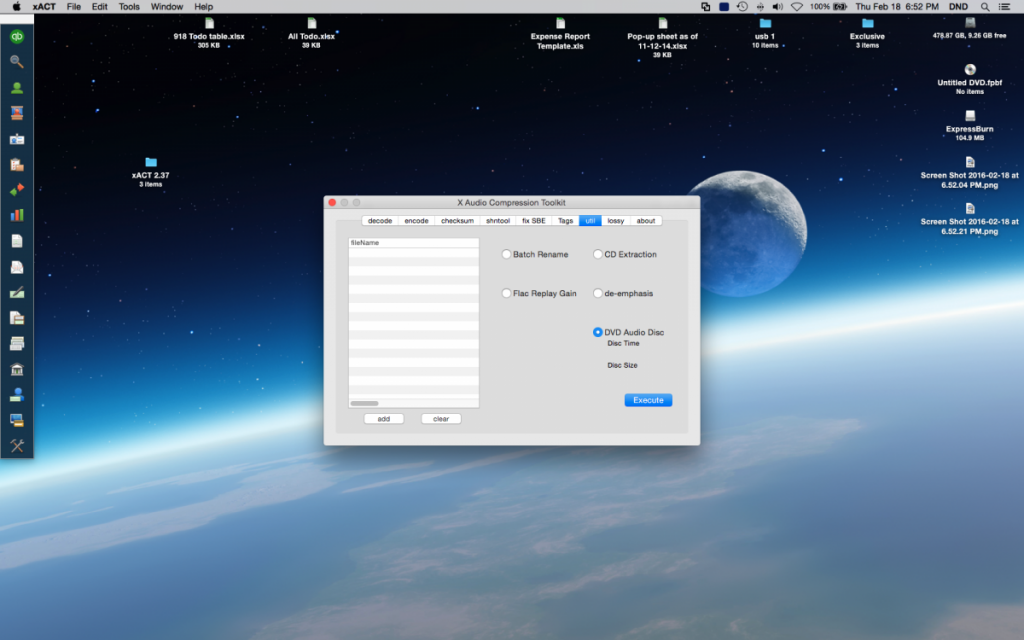Click the green person icon in sidebar
Image resolution: width=1024 pixels, height=640 pixels.
click(17, 88)
